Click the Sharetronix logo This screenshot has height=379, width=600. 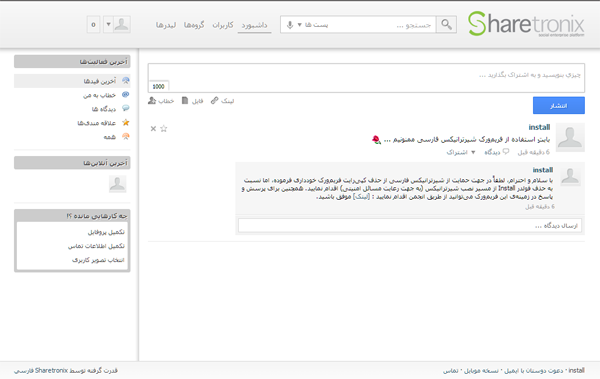coord(526,24)
